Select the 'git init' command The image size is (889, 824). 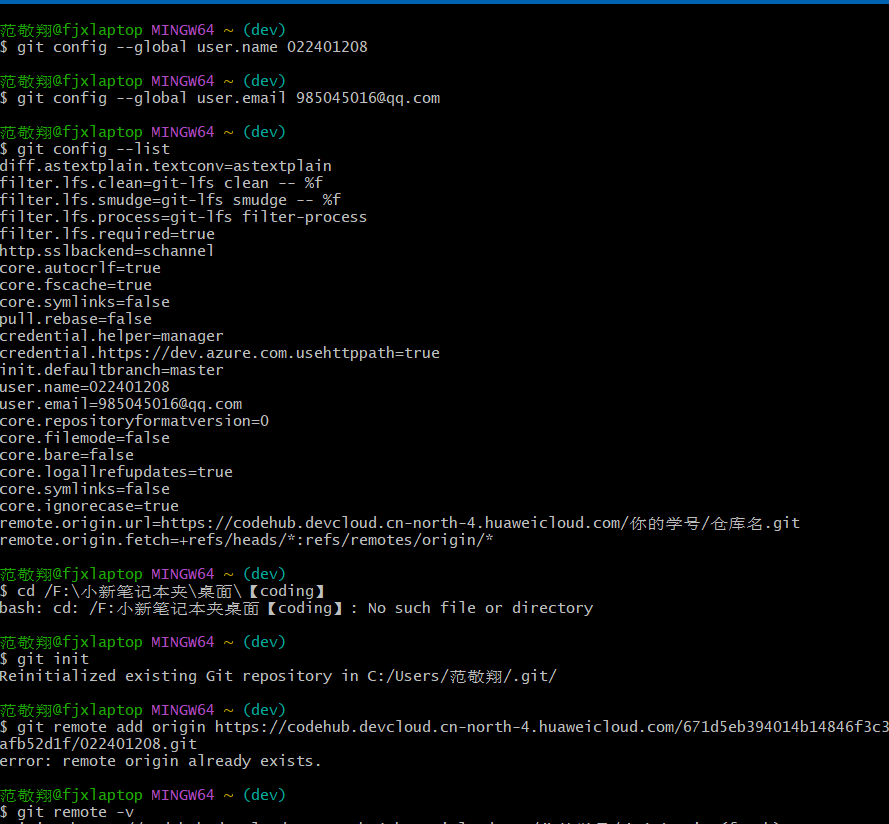tap(53, 660)
